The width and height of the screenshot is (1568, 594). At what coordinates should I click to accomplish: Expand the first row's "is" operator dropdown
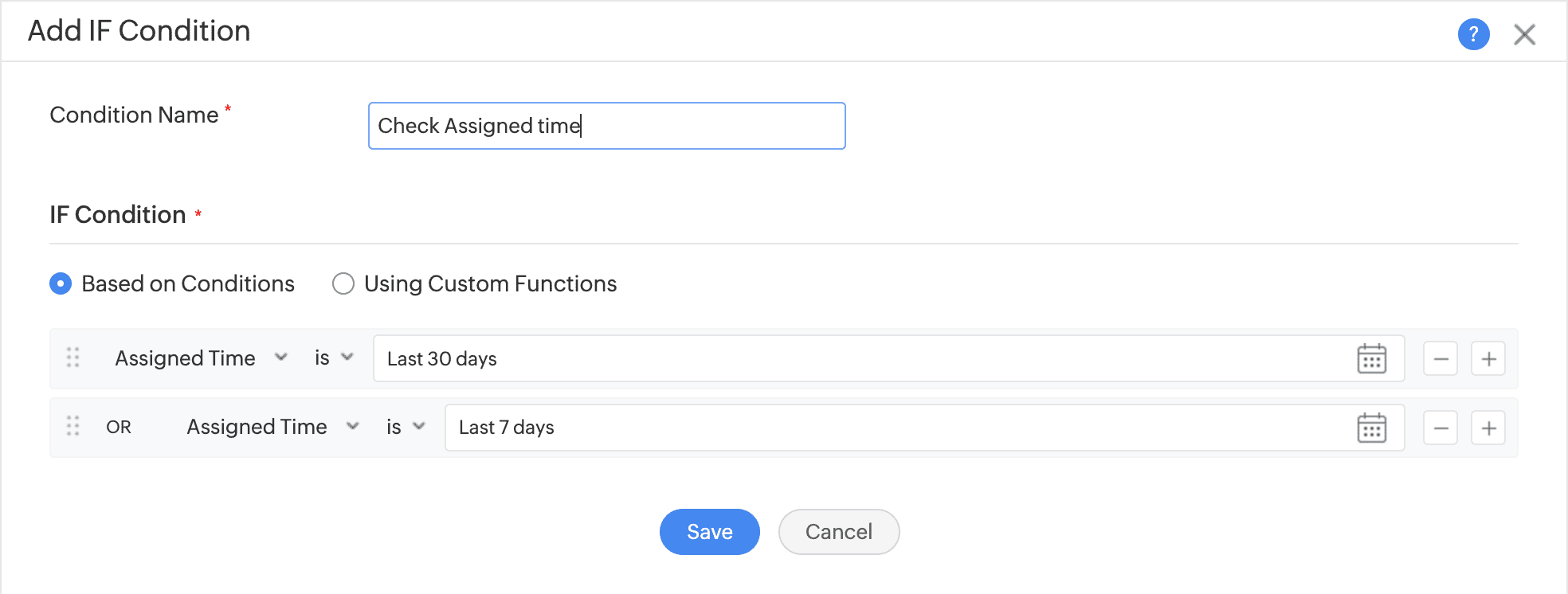pyautogui.click(x=333, y=358)
